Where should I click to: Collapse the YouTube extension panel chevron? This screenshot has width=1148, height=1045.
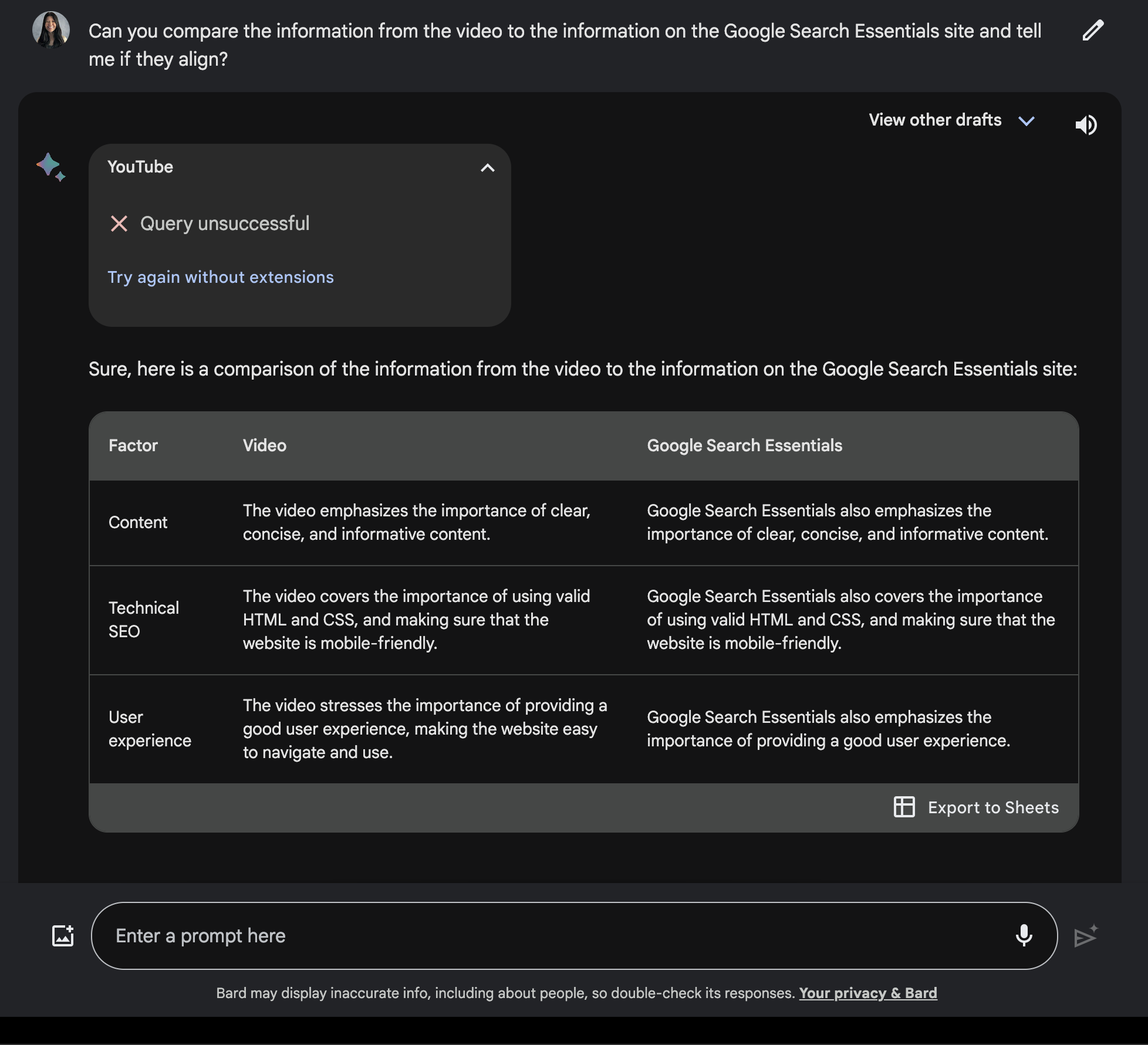pyautogui.click(x=487, y=168)
